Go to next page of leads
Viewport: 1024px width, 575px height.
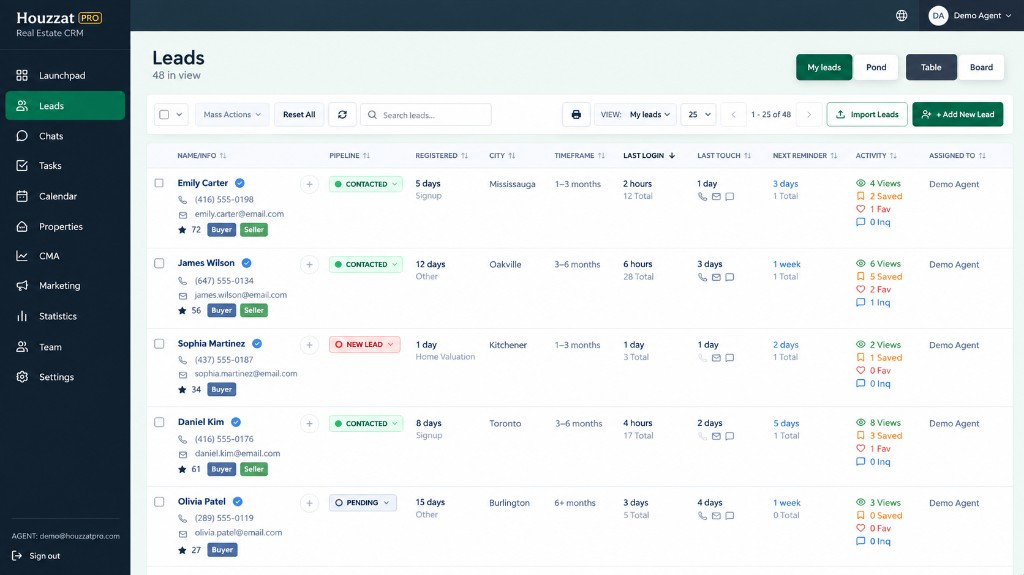[x=809, y=114]
